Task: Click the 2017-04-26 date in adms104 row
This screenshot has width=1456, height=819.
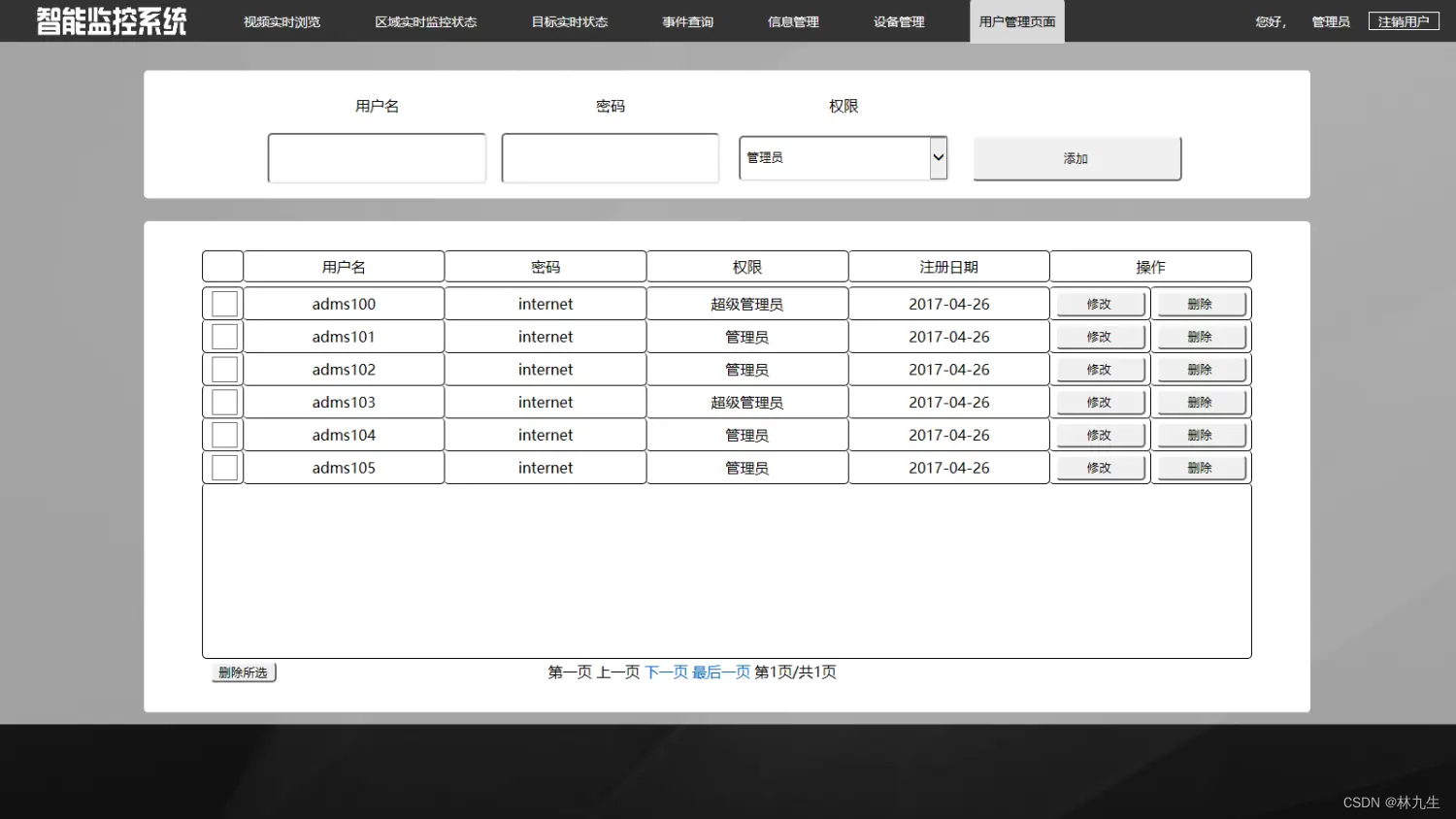Action: [949, 435]
